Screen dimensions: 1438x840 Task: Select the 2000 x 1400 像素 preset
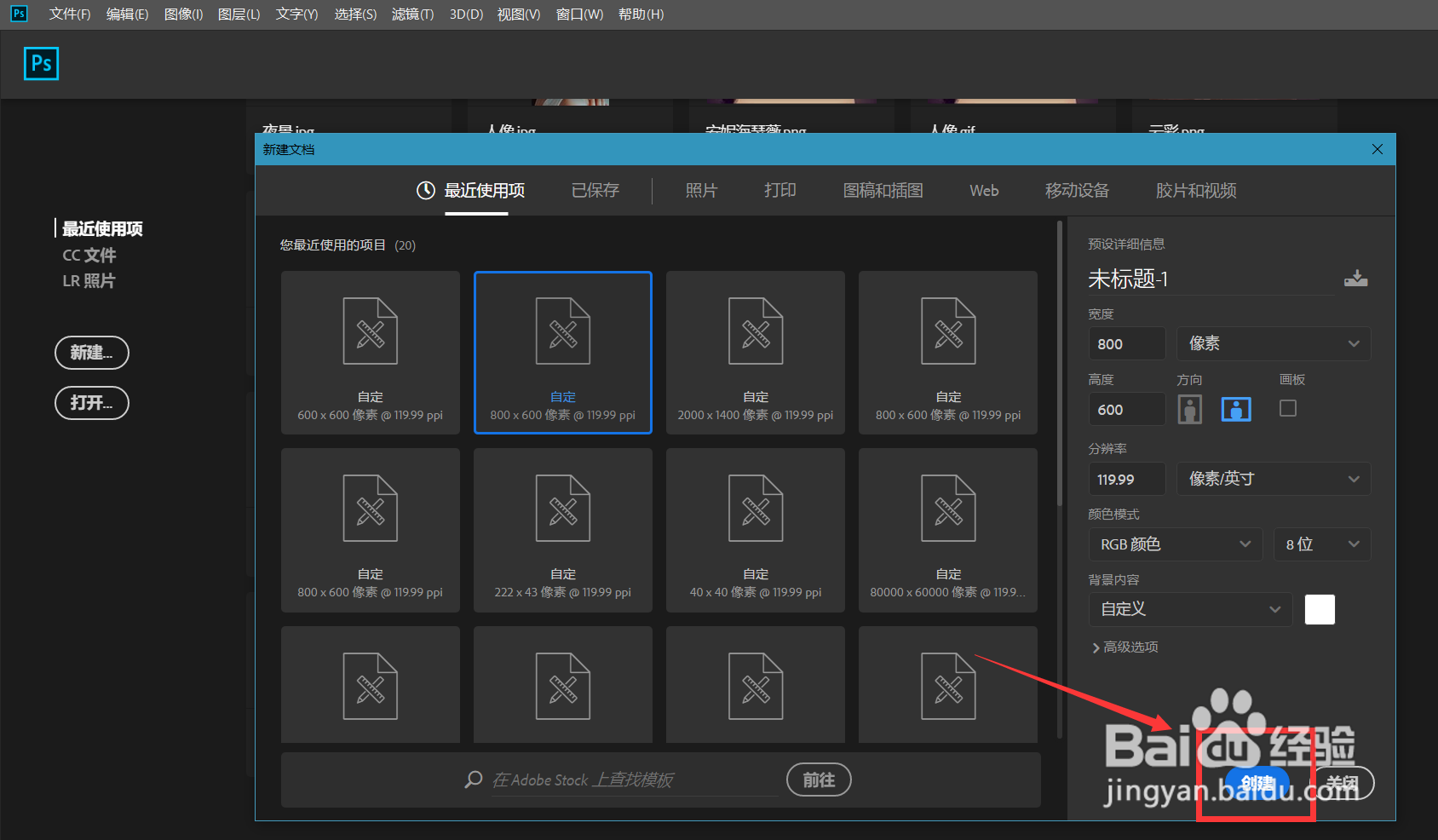(756, 352)
